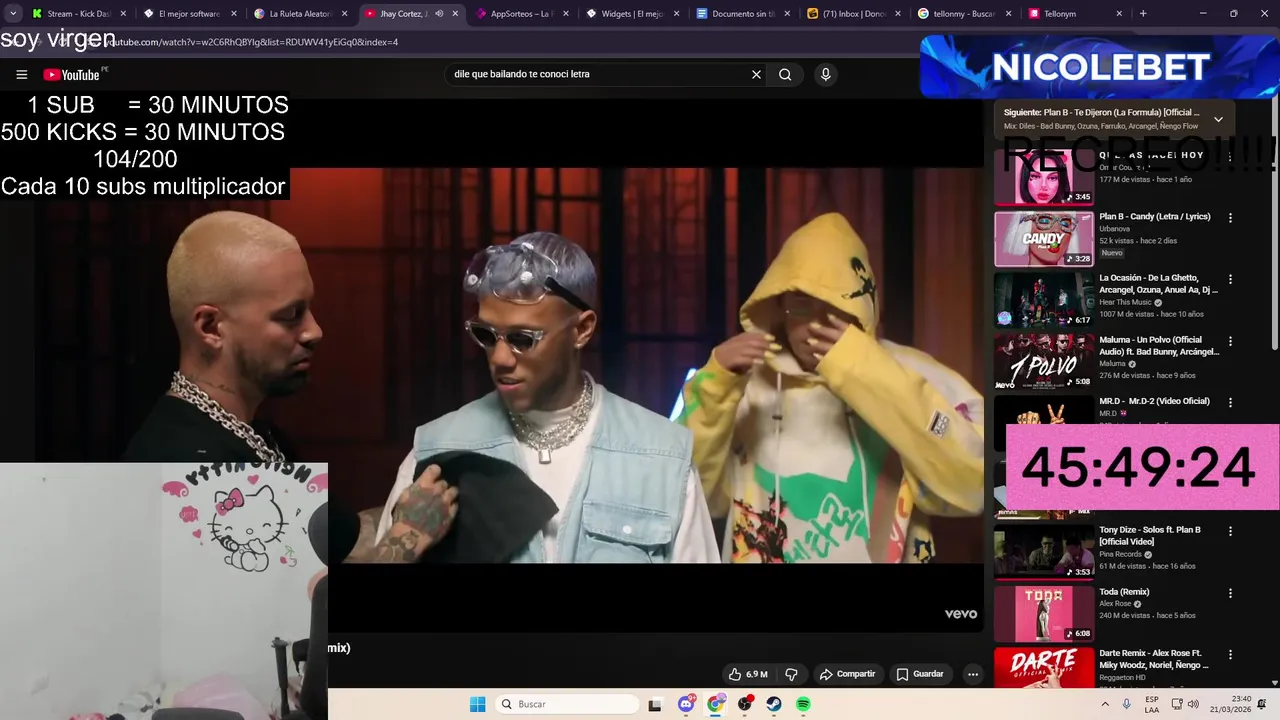Screen dimensions: 1280x720
Task: Run search with the magnifier button
Action: pyautogui.click(x=785, y=74)
